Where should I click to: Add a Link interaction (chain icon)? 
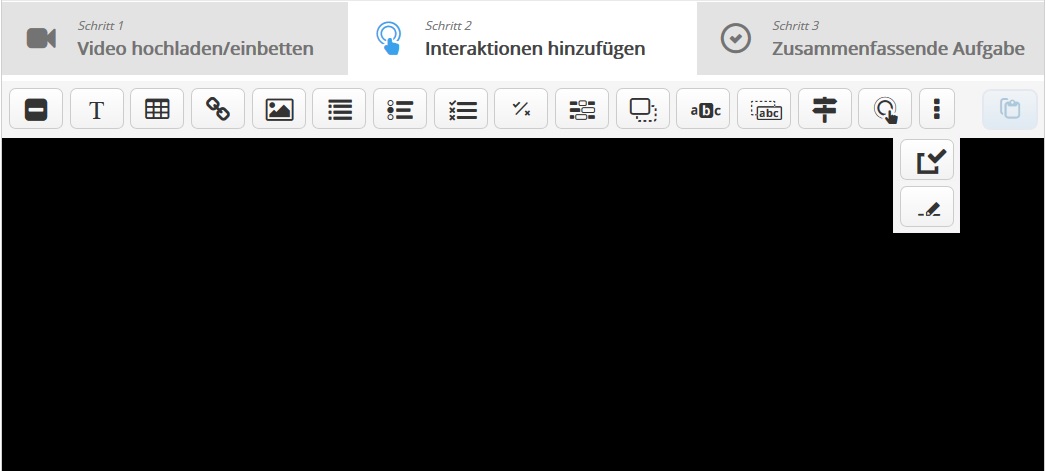217,109
